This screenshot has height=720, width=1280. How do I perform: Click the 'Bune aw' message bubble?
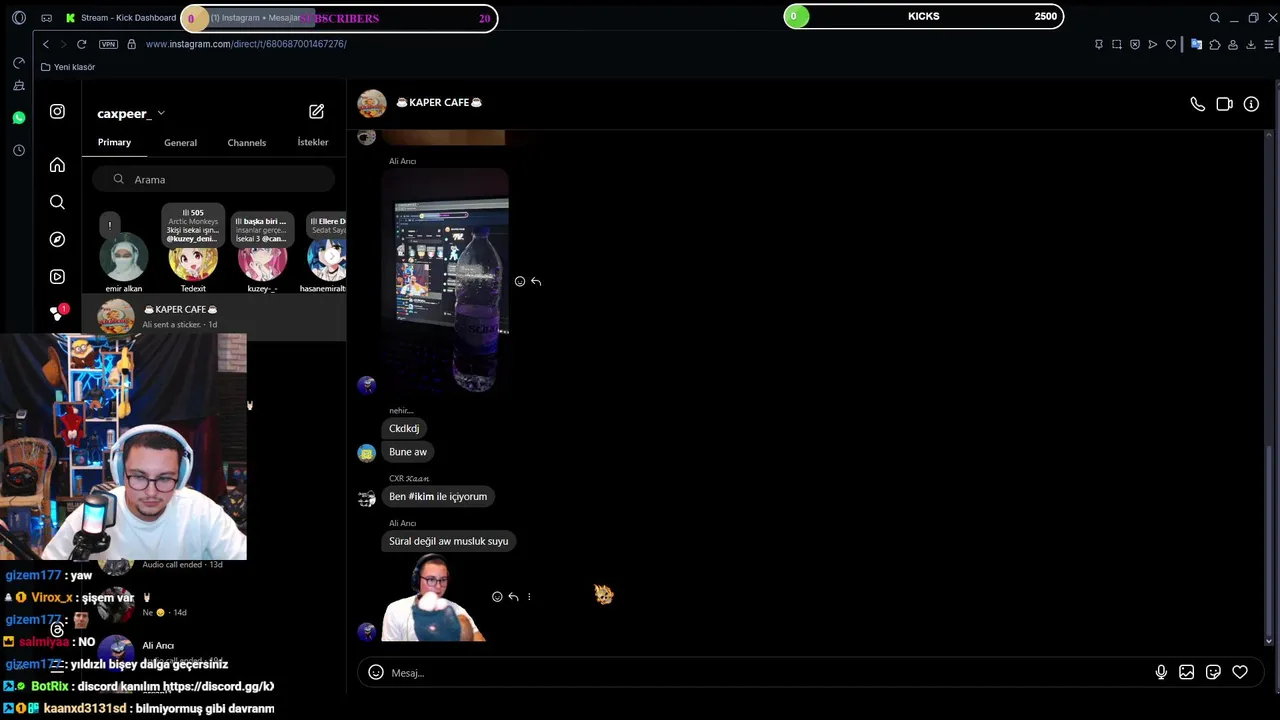[407, 452]
